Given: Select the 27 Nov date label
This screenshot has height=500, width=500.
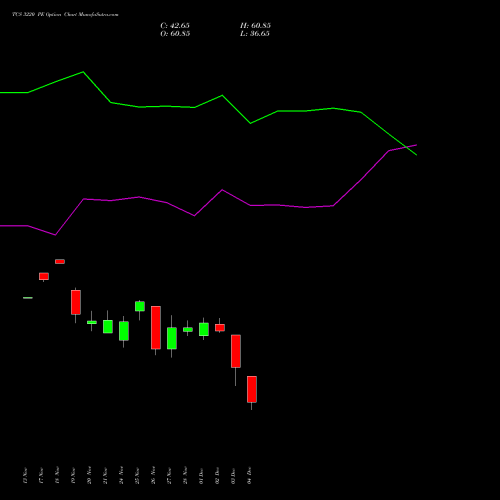Looking at the screenshot, I should coord(169,476).
